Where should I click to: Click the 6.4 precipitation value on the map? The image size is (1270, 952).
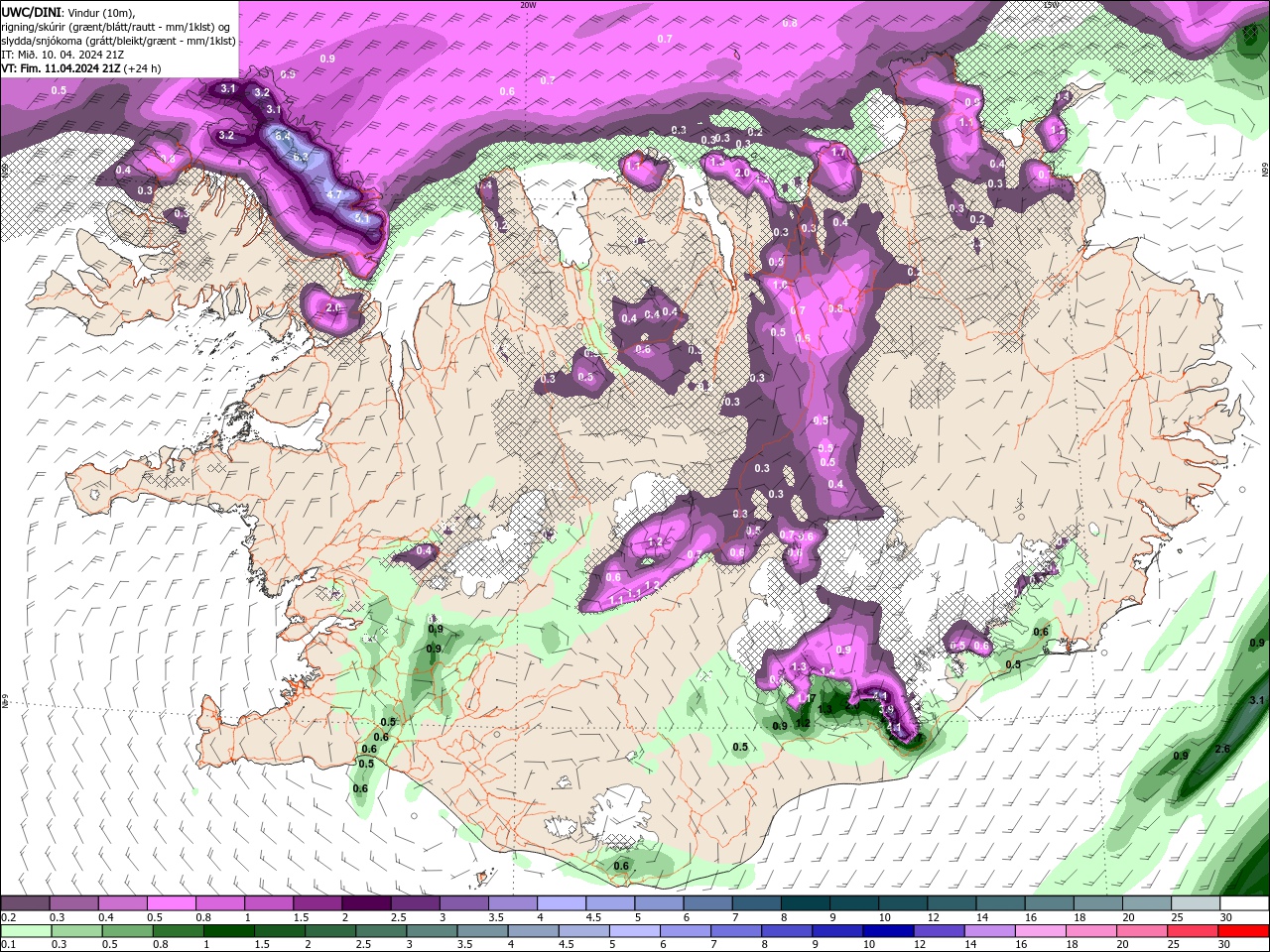coord(282,136)
